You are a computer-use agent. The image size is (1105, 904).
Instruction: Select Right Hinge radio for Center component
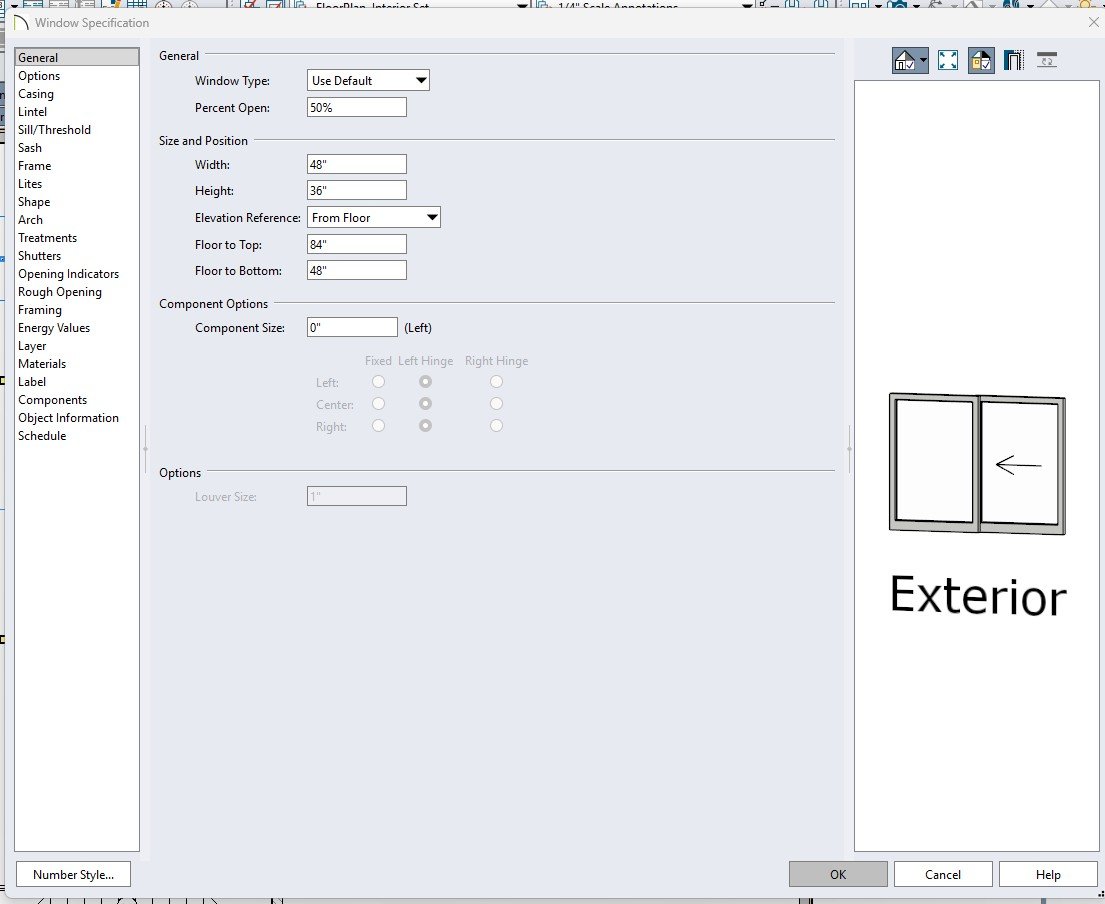pyautogui.click(x=496, y=404)
